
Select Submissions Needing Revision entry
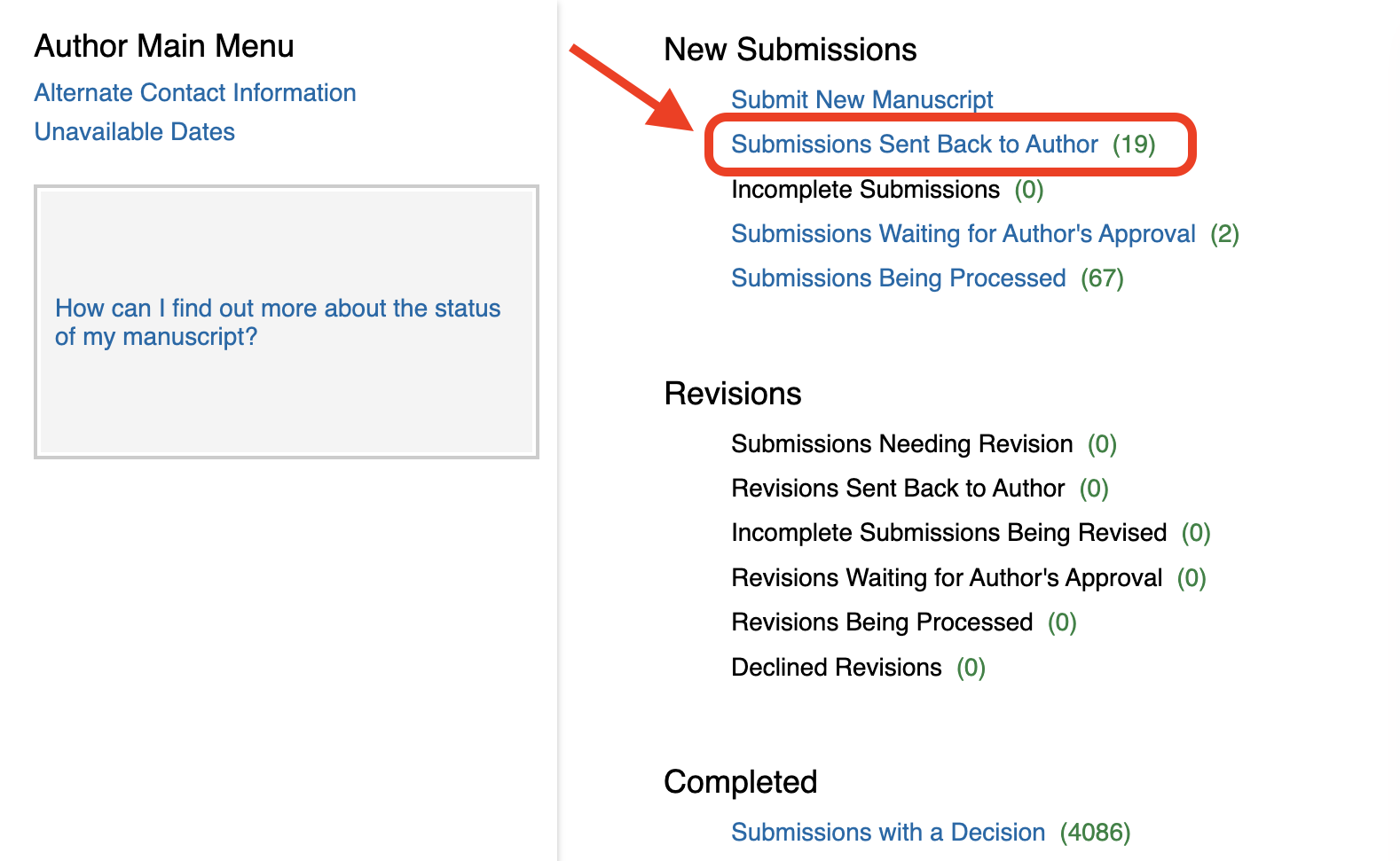901,444
